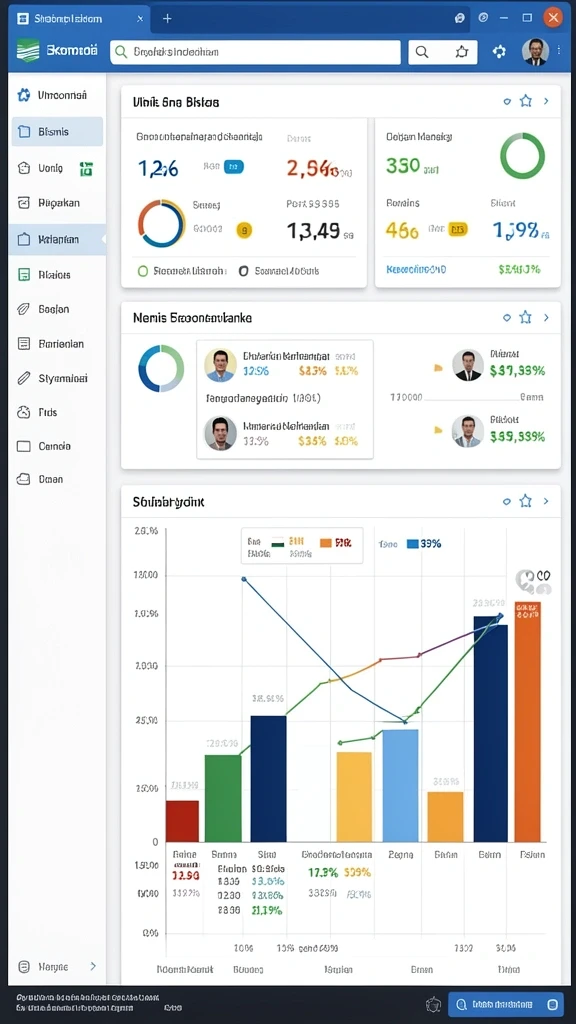Click the magnifier search button in header

pos(422,52)
